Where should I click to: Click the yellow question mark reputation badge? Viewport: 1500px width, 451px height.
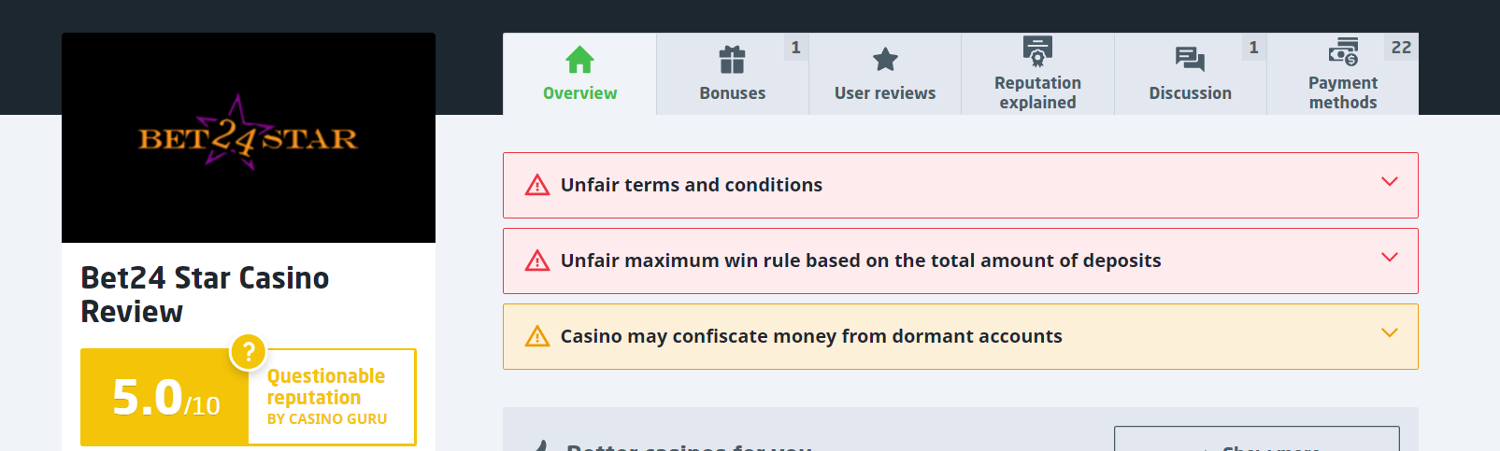point(248,352)
